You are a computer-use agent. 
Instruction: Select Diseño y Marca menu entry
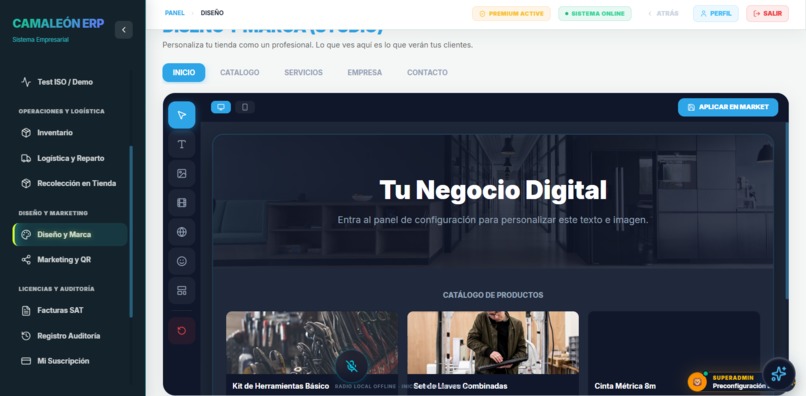(69, 235)
